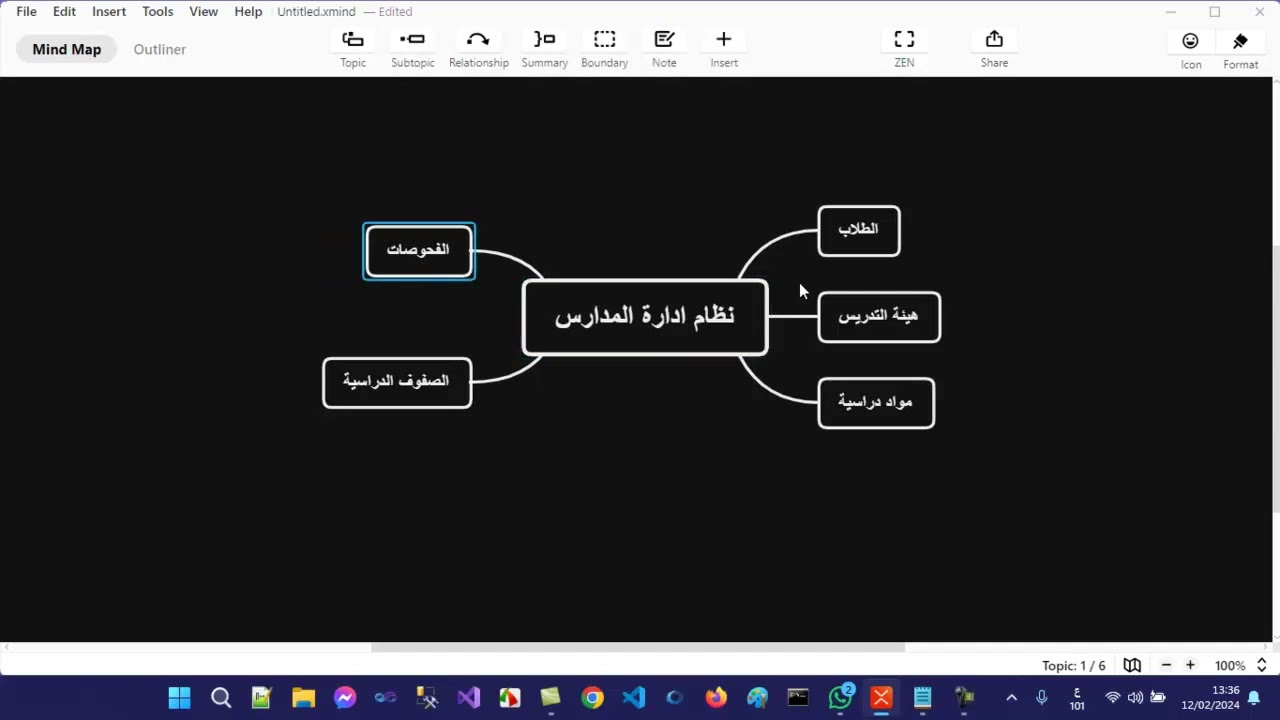Open the View menu
The height and width of the screenshot is (720, 1280).
203,12
